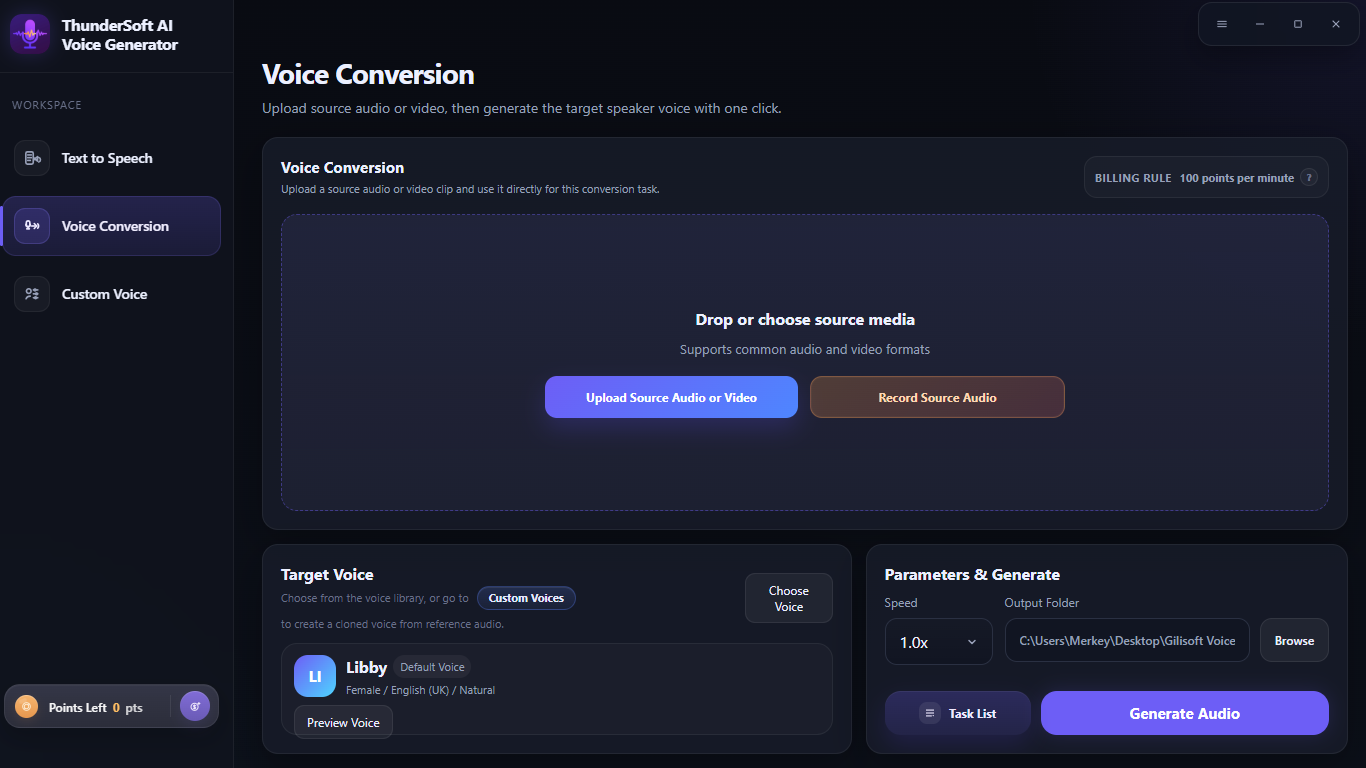Click the Choose Voice button
Screen dimensions: 1366x768
pos(789,598)
